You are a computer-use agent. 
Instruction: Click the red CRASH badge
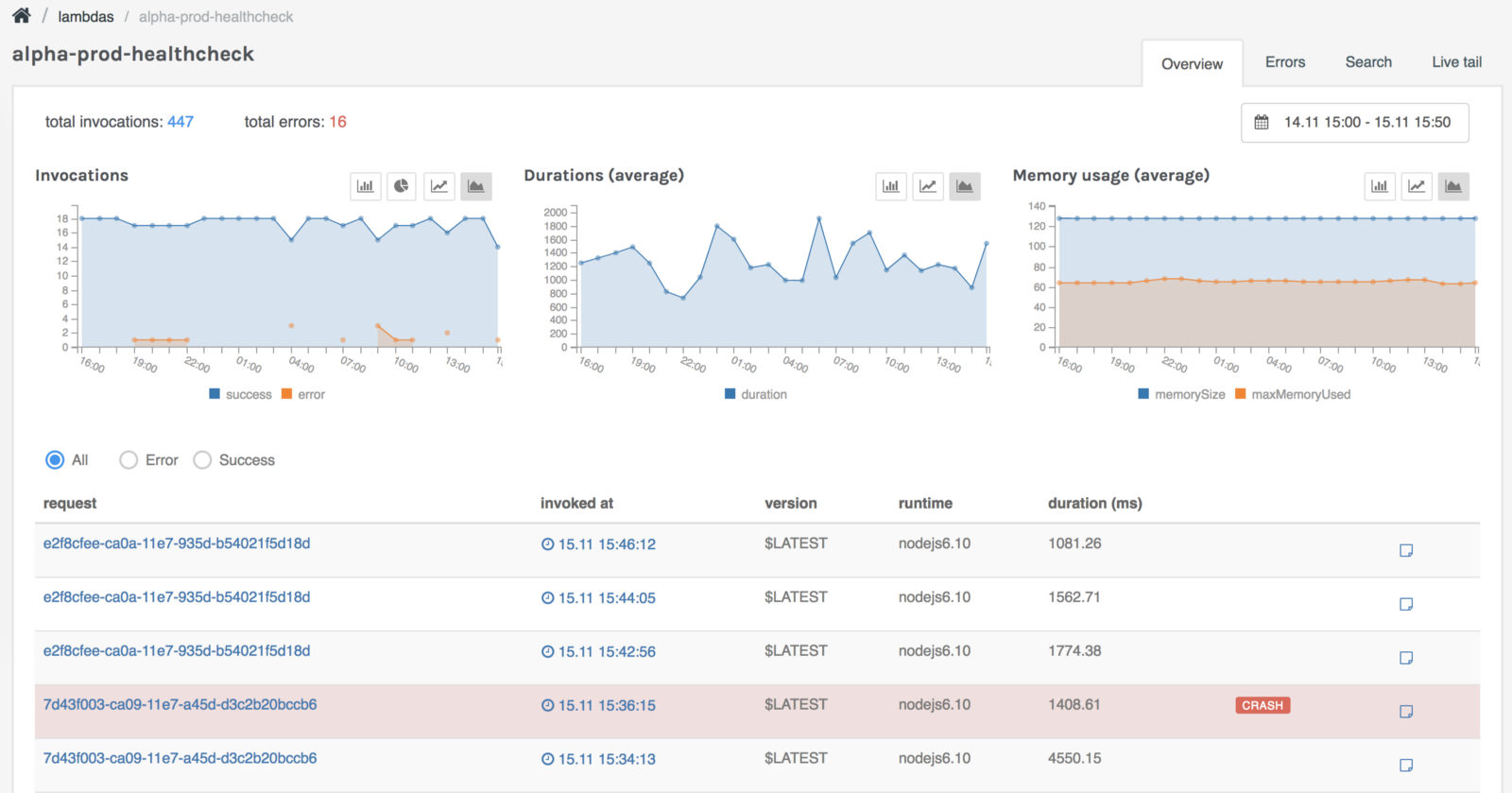pyautogui.click(x=1263, y=705)
